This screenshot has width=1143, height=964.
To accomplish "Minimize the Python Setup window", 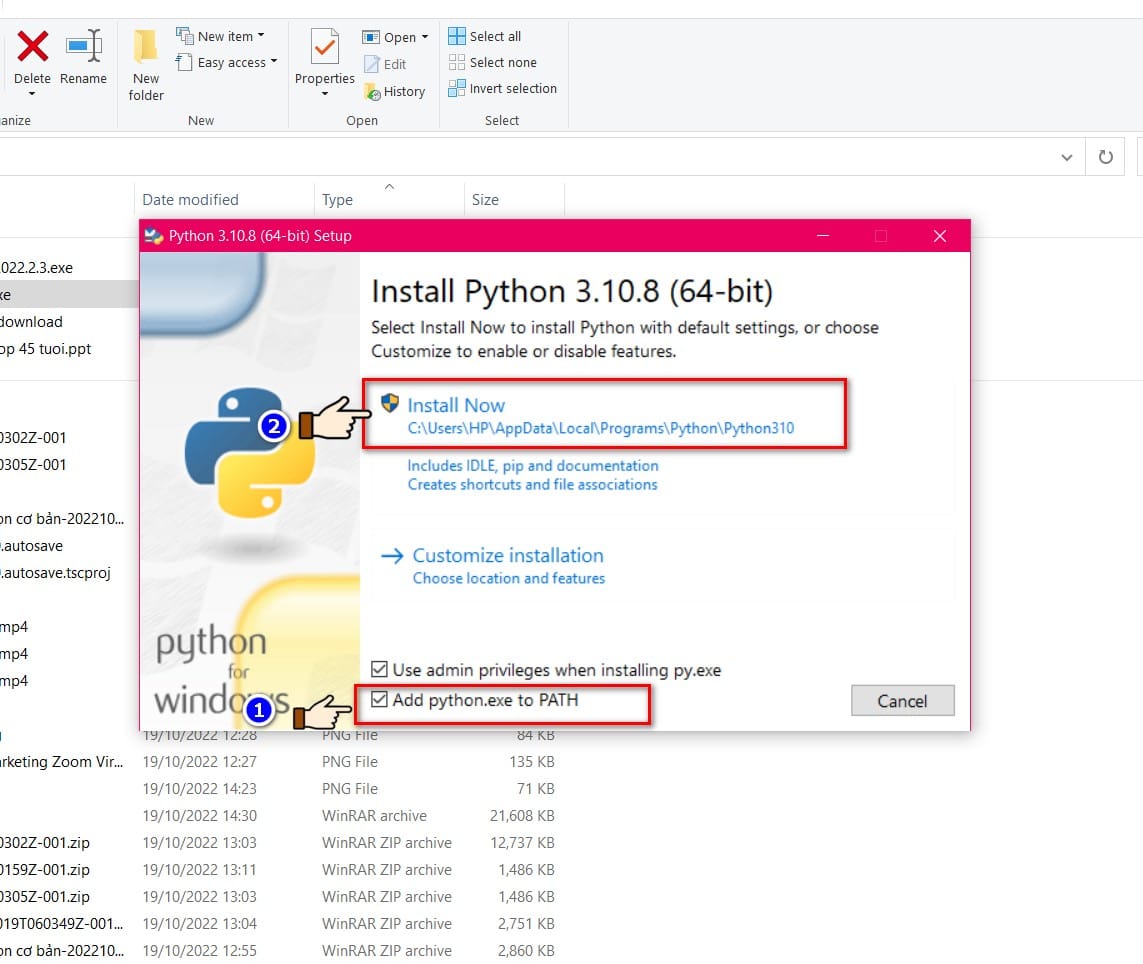I will pyautogui.click(x=823, y=236).
